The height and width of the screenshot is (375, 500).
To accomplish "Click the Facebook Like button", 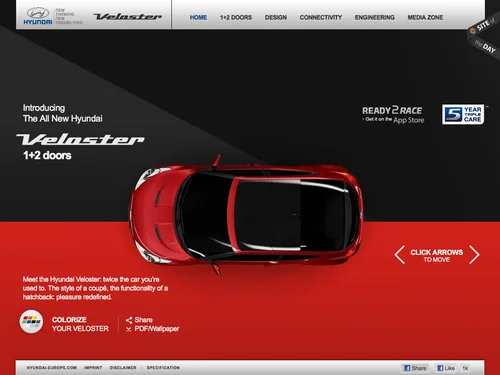I will [x=446, y=368].
